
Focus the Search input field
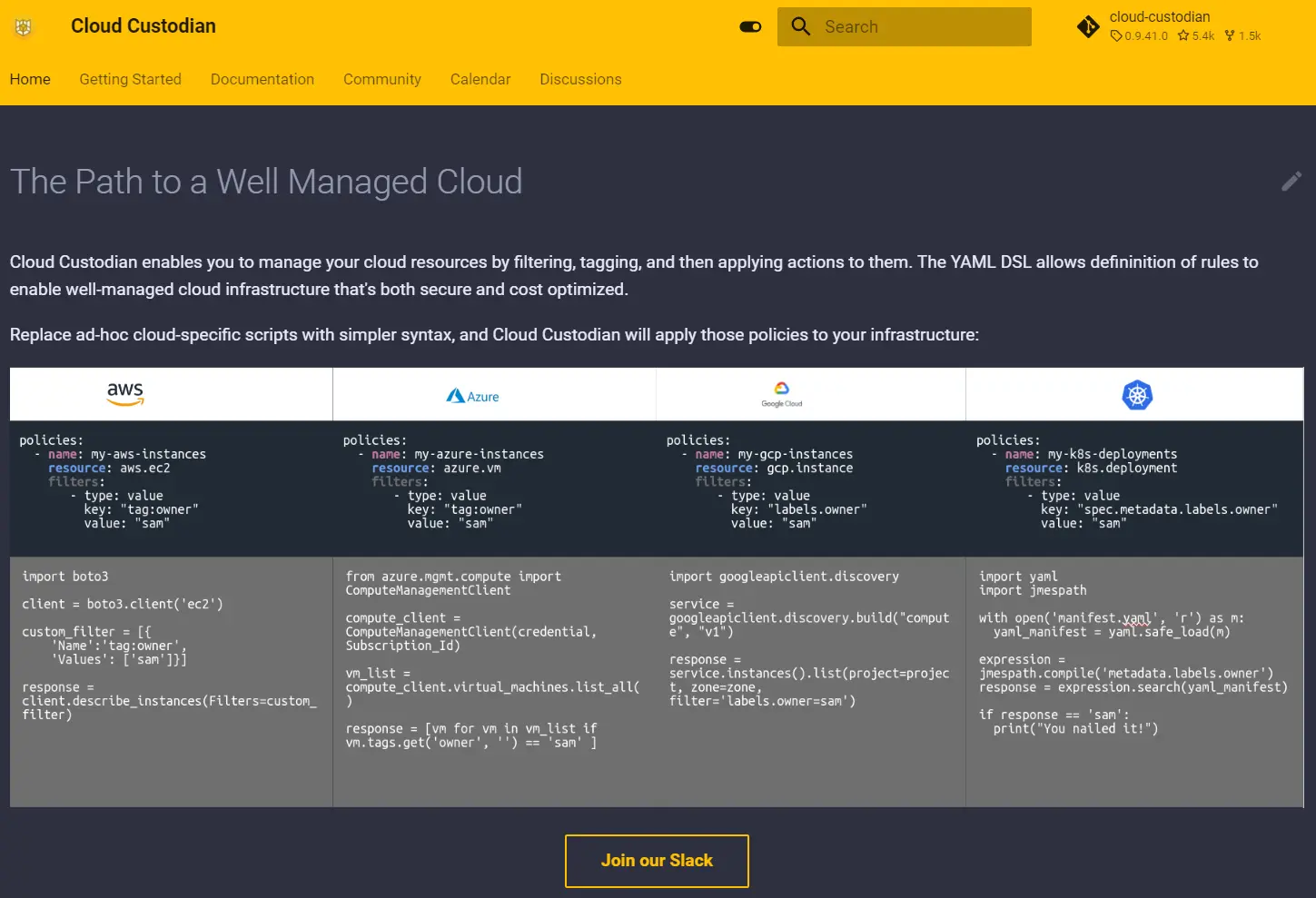[x=905, y=27]
